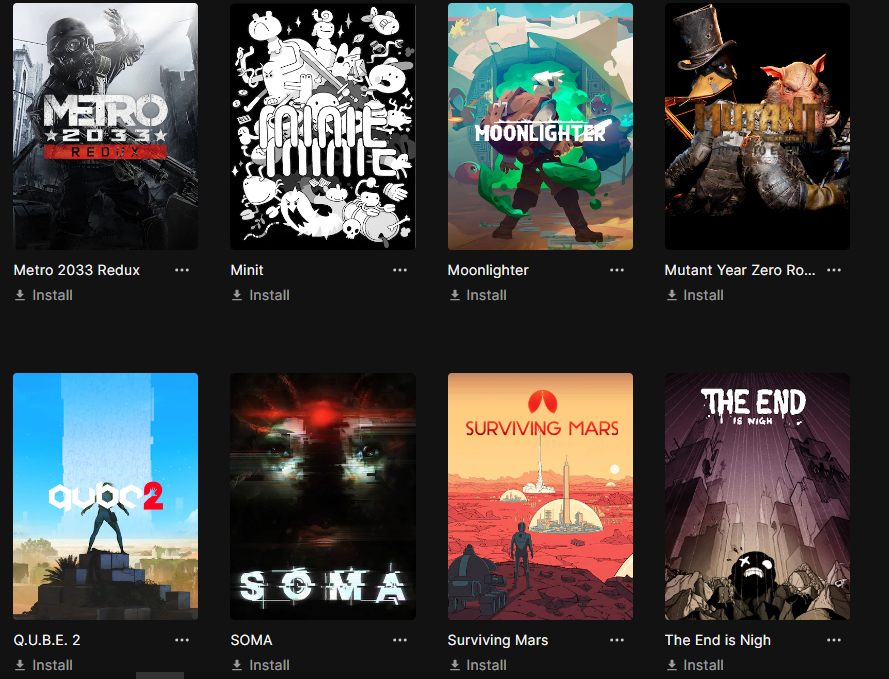This screenshot has width=889, height=679.
Task: Install Moonlighter
Action: tap(478, 295)
